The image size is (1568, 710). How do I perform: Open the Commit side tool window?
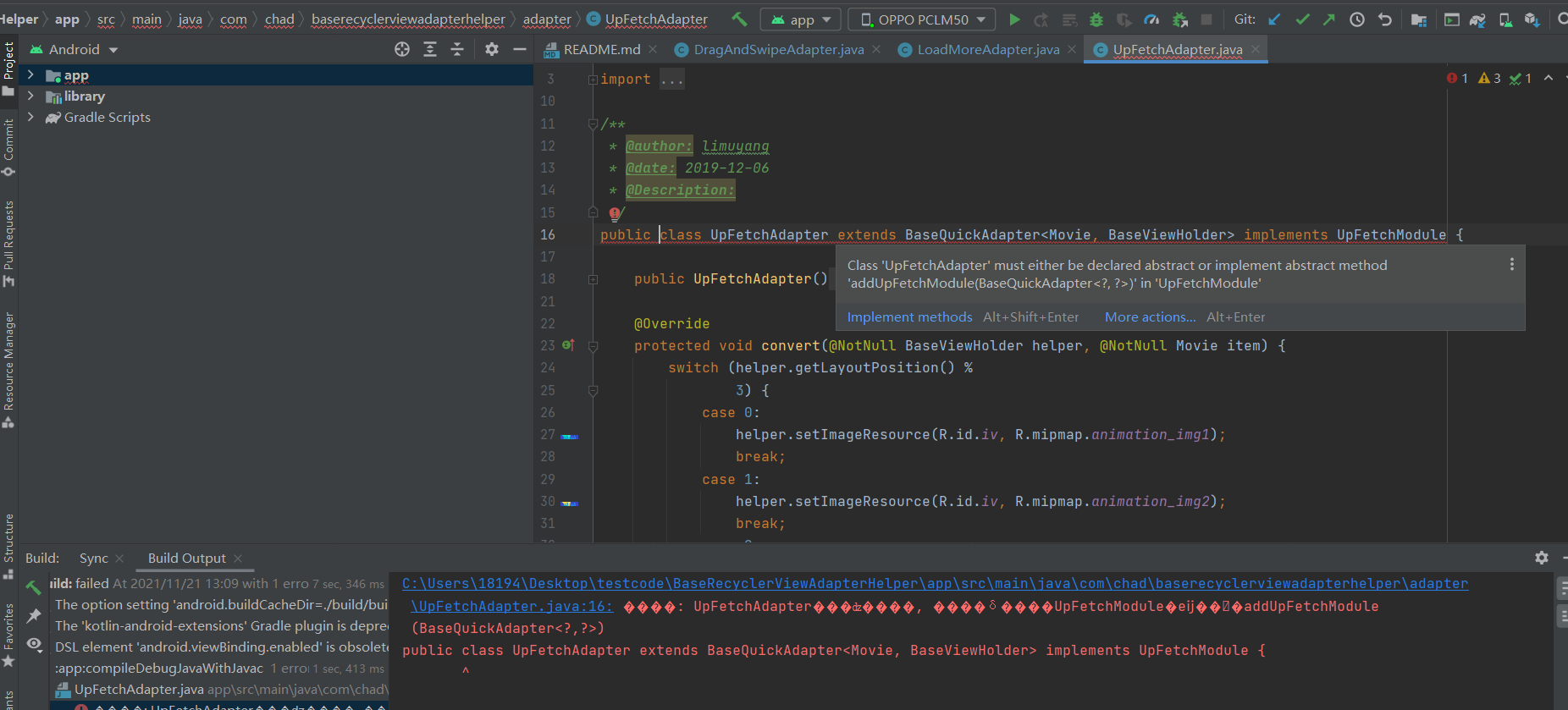tap(8, 146)
